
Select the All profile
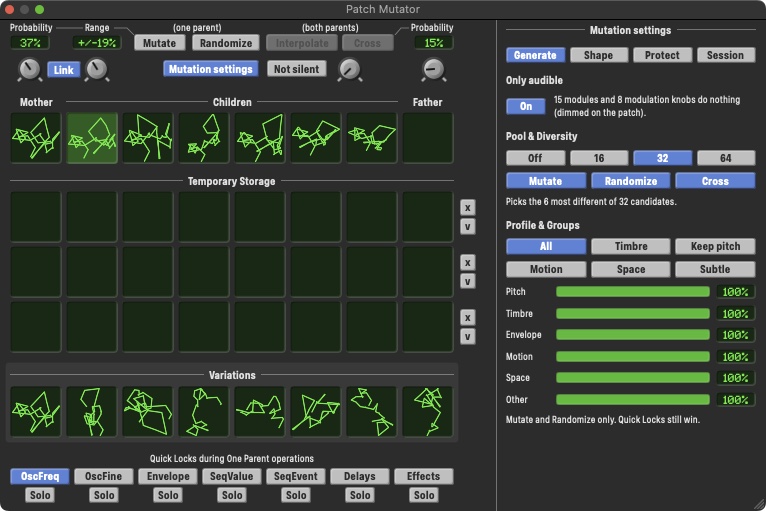pyautogui.click(x=546, y=246)
